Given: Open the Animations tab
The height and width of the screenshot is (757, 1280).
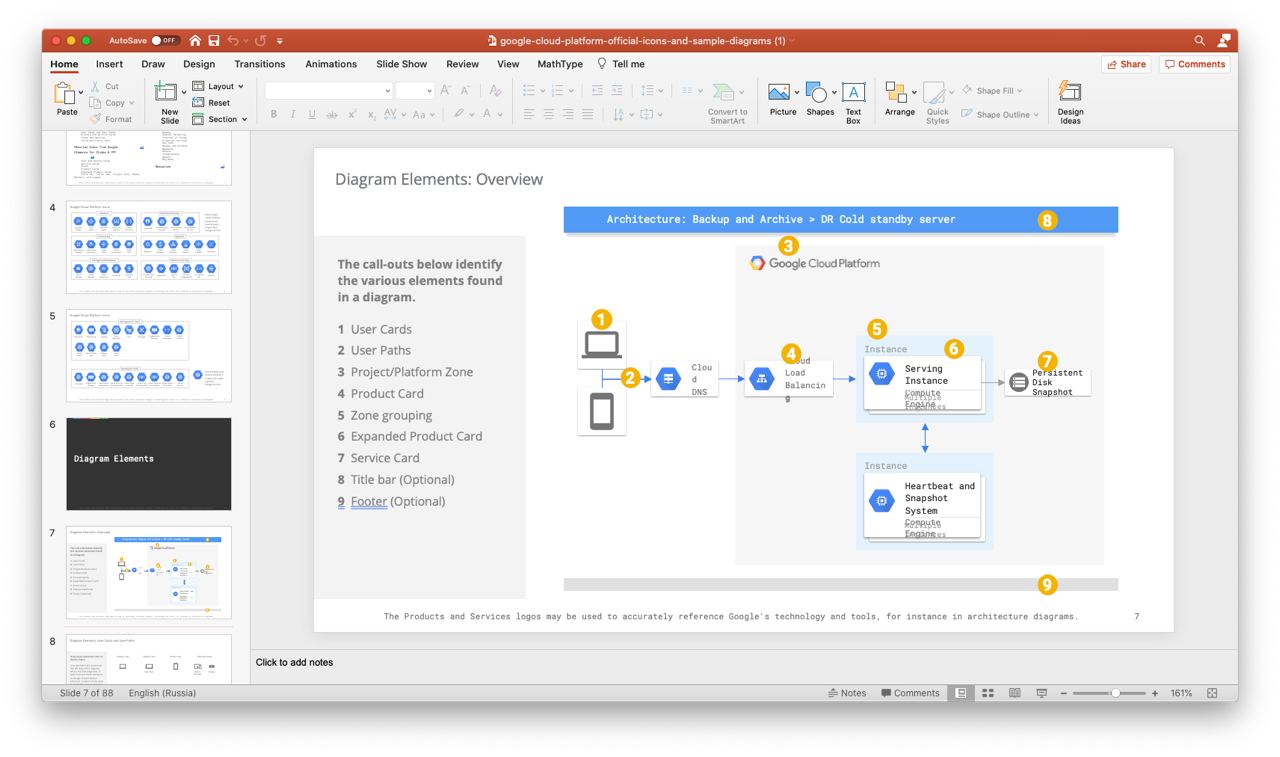Looking at the screenshot, I should tap(331, 64).
